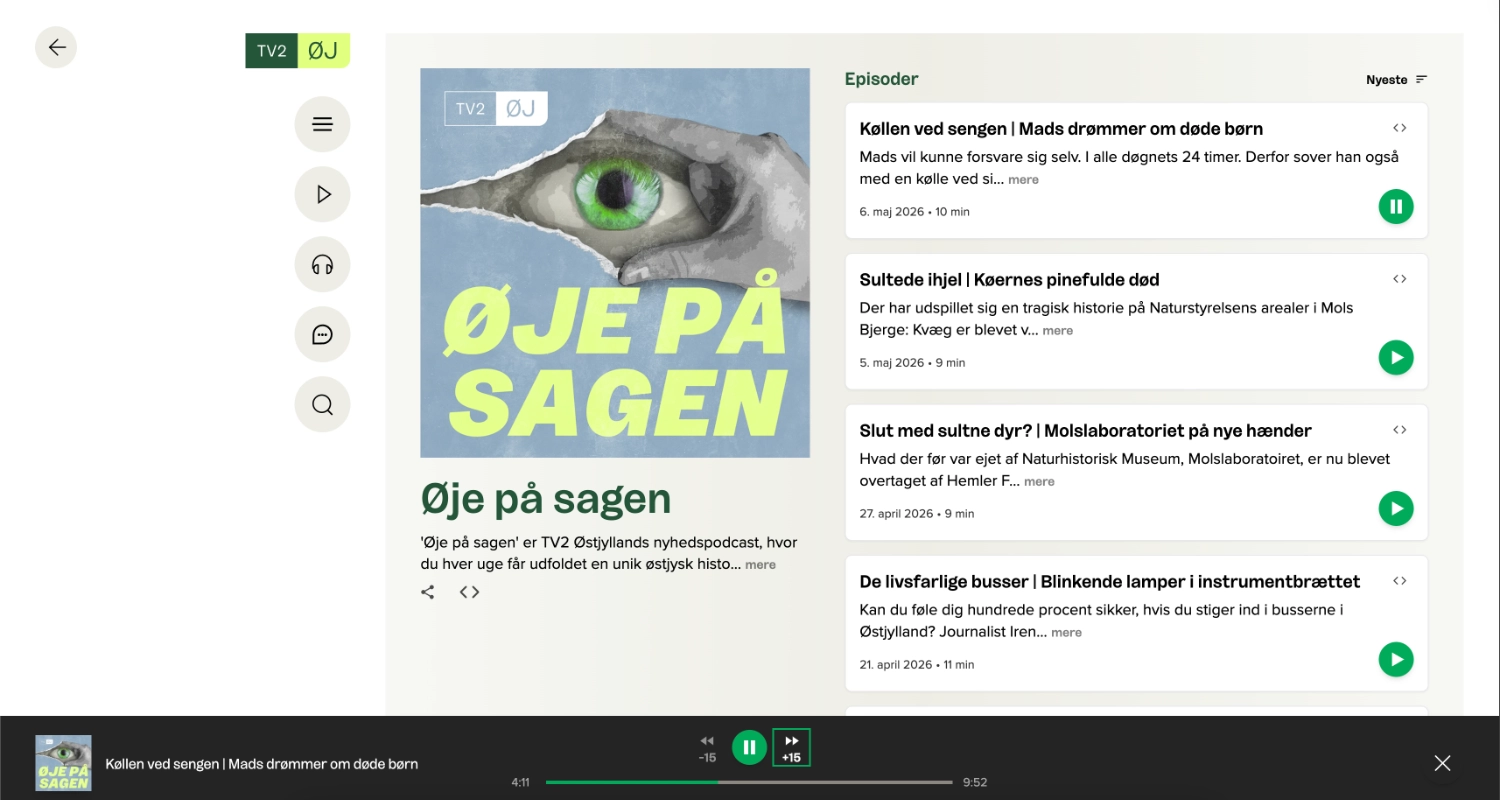Click date text 6. maj 2026 • 10 min
The height and width of the screenshot is (800, 1500).
point(915,212)
